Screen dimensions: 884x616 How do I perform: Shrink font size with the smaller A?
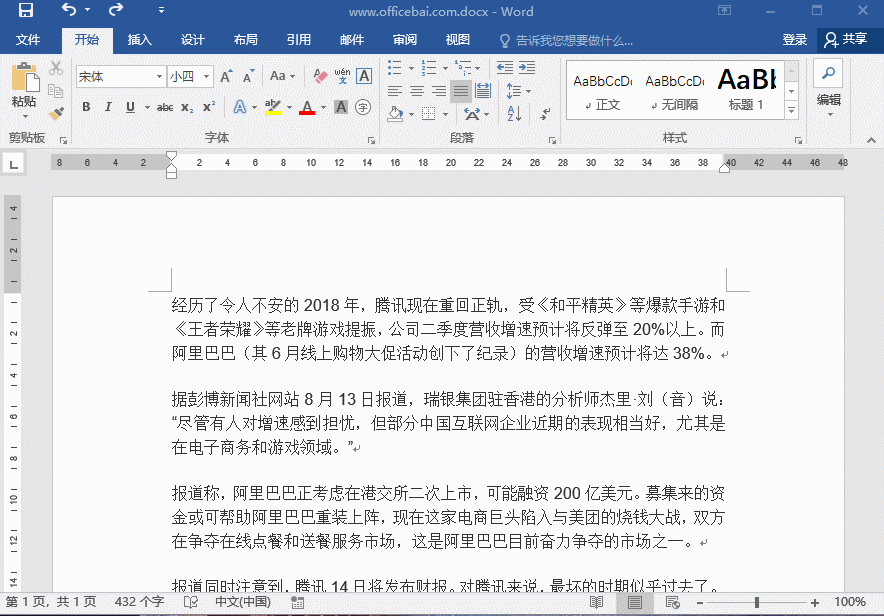coord(248,76)
